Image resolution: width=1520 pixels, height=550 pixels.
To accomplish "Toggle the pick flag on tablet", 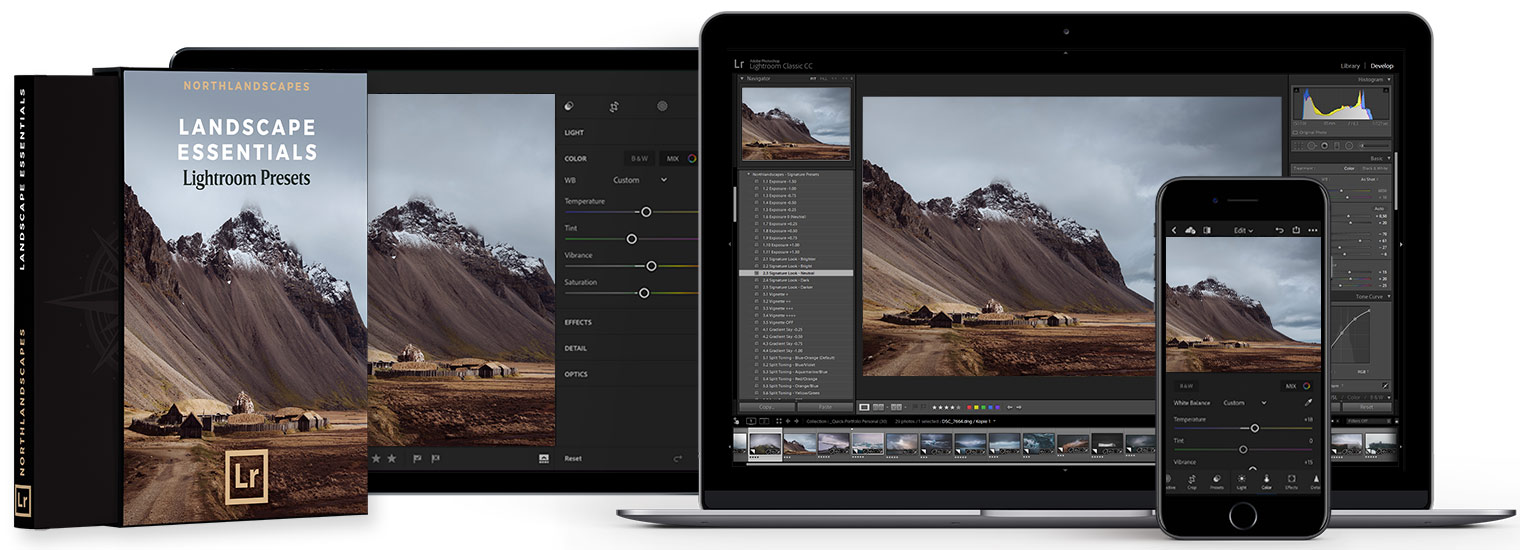I will pyautogui.click(x=418, y=458).
